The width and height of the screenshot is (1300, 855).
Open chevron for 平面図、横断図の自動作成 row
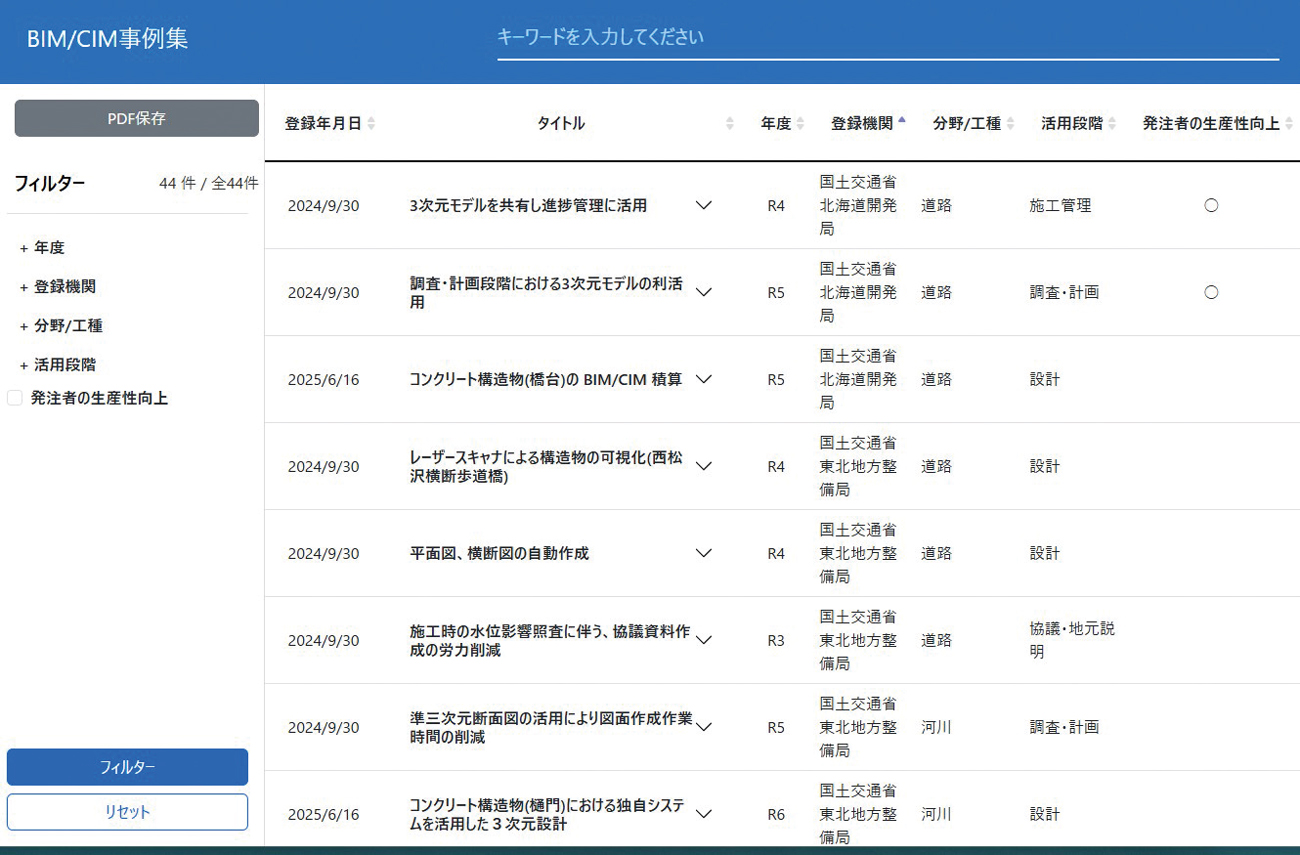pyautogui.click(x=703, y=553)
